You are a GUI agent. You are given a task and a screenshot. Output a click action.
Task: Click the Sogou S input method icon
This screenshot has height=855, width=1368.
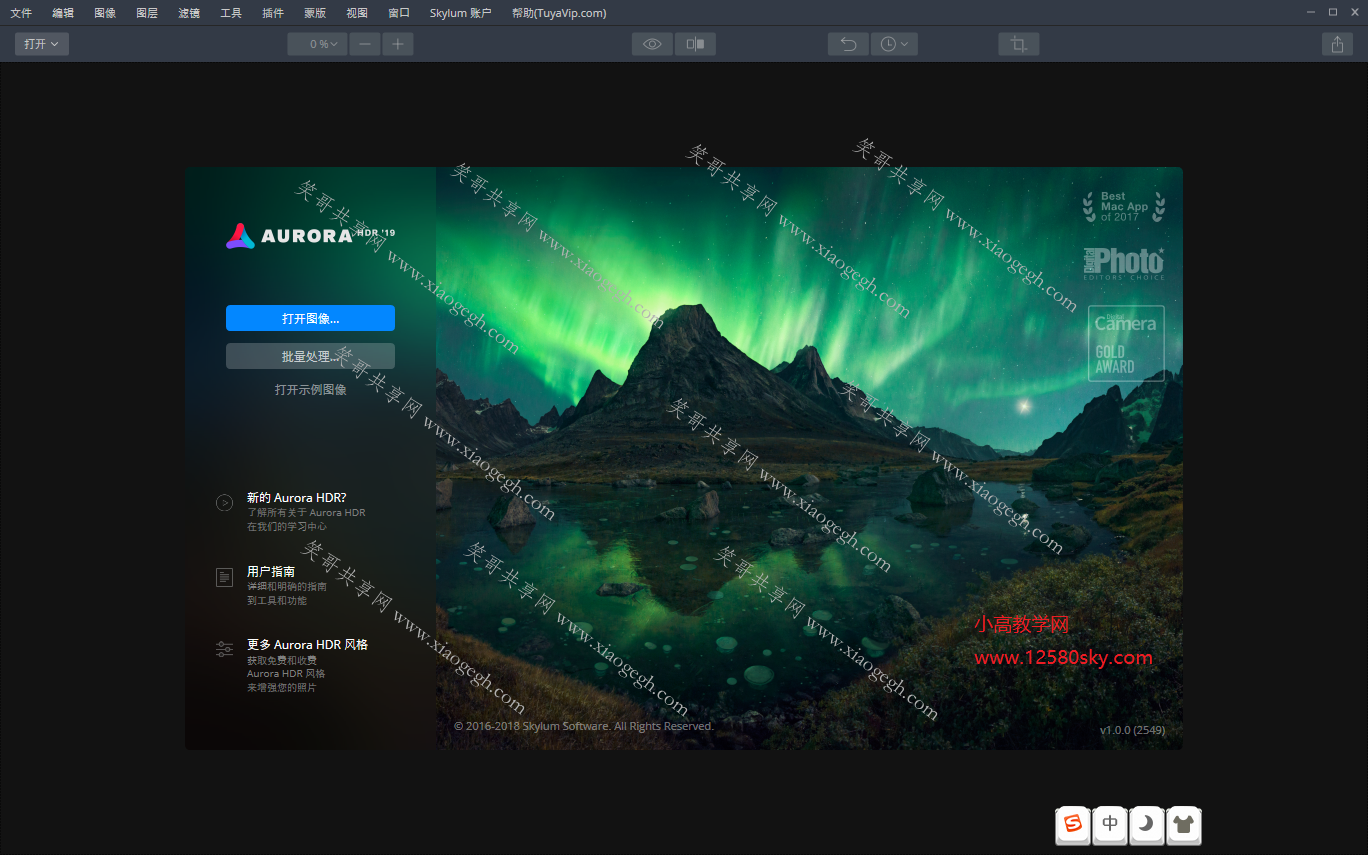coord(1073,824)
